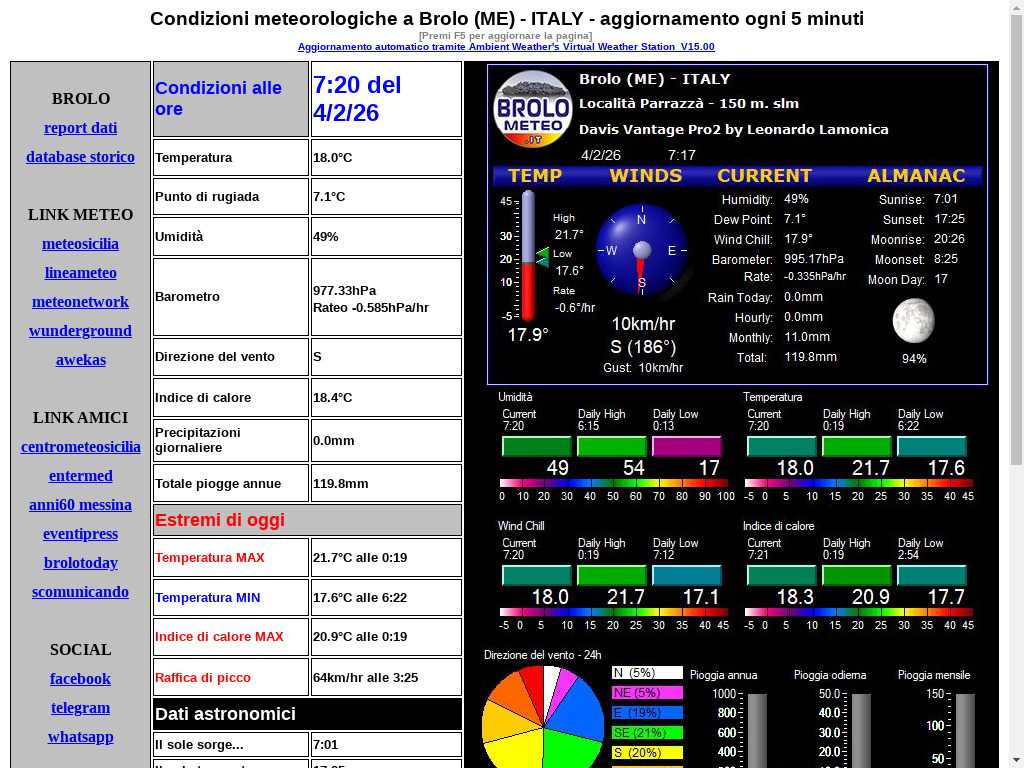Click the moon phase image

913,322
